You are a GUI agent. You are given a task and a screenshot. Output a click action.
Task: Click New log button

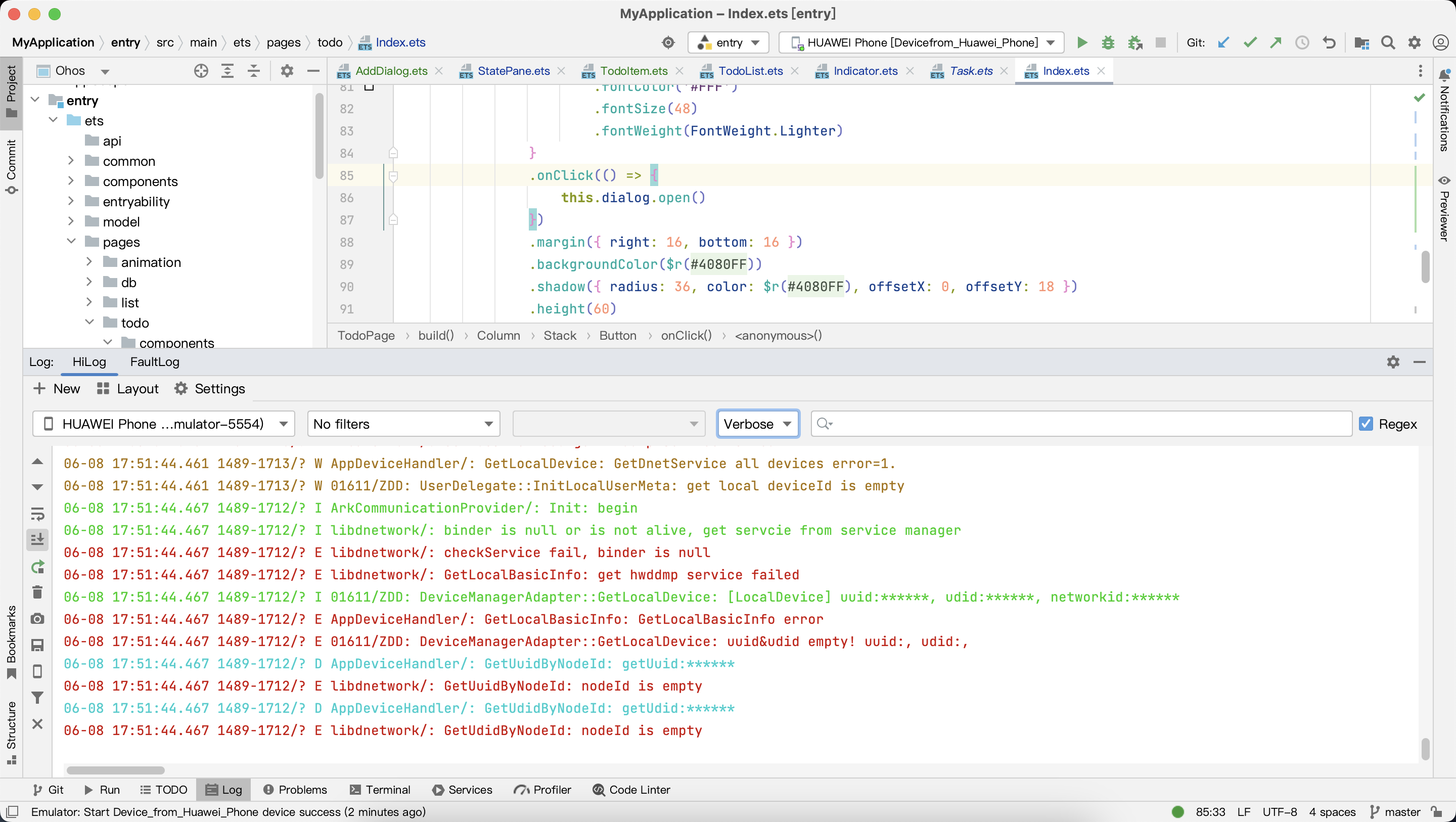(x=57, y=388)
